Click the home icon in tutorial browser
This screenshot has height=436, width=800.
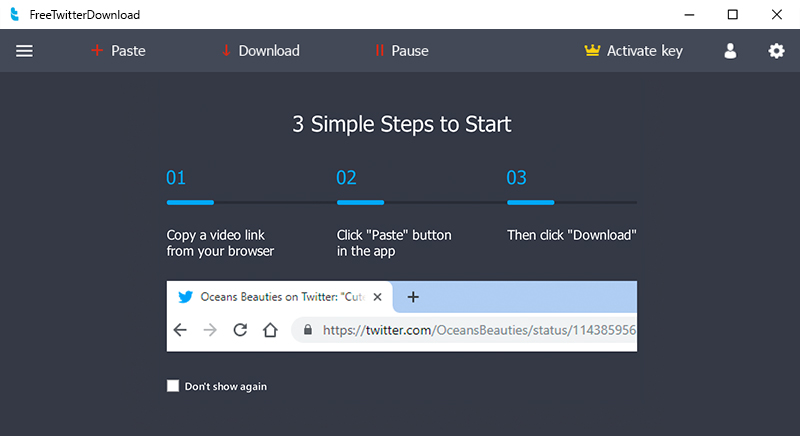270,330
